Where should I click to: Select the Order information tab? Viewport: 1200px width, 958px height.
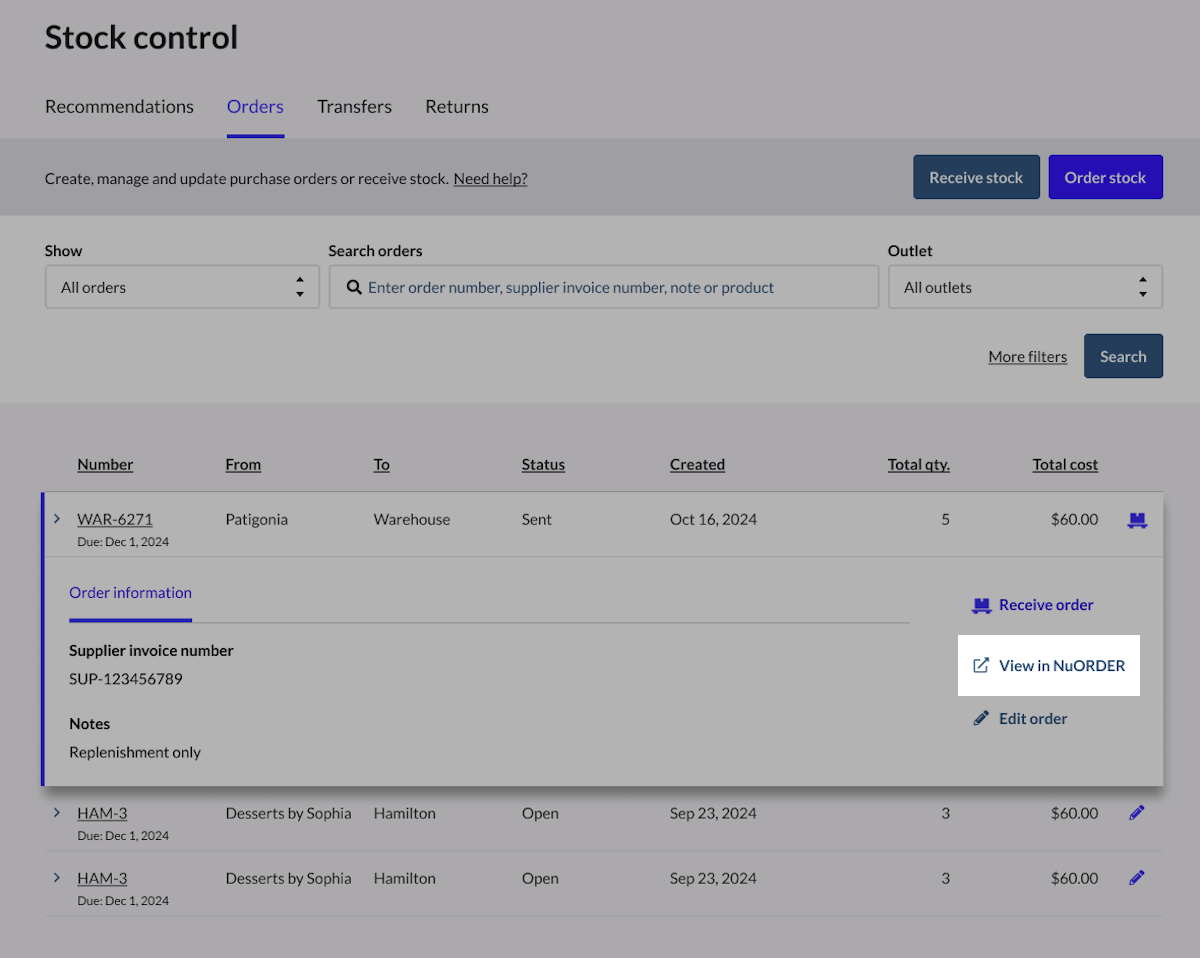[x=130, y=593]
